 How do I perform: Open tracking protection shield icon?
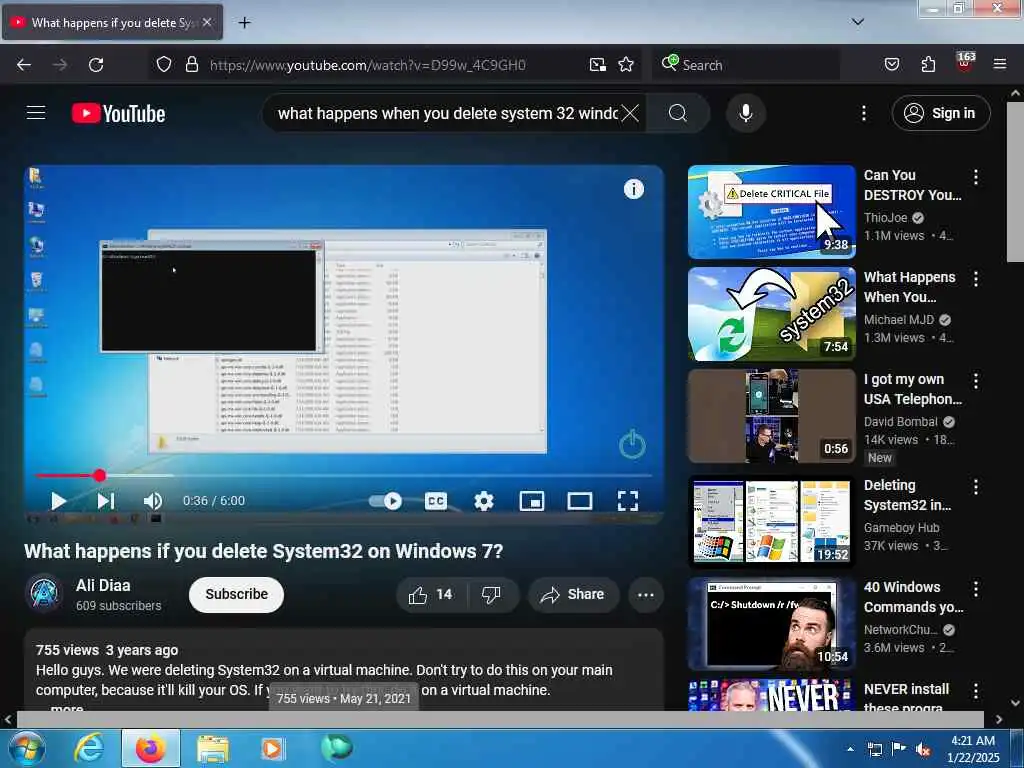click(164, 65)
